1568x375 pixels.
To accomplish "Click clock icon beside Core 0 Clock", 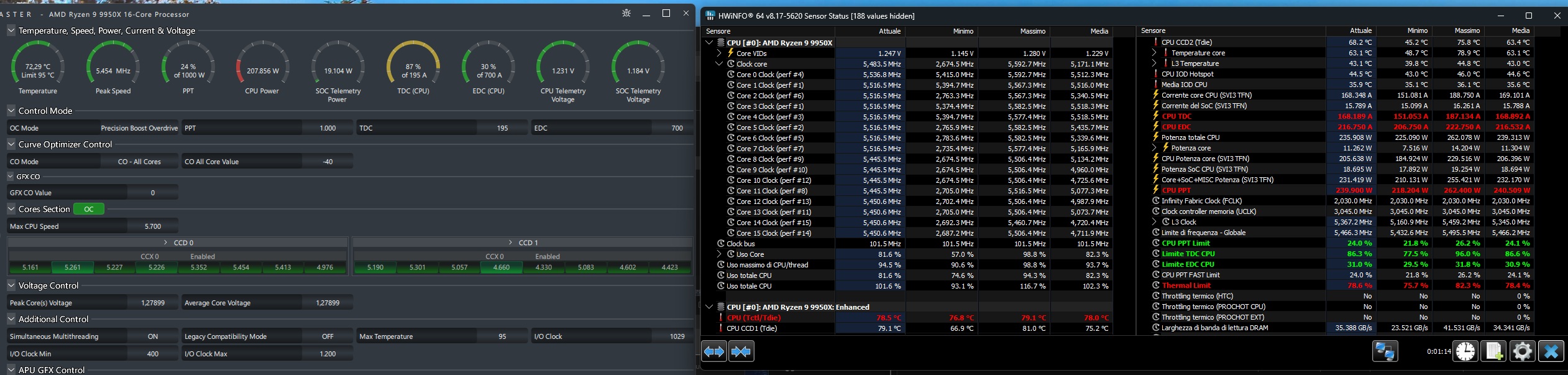I will (x=731, y=75).
